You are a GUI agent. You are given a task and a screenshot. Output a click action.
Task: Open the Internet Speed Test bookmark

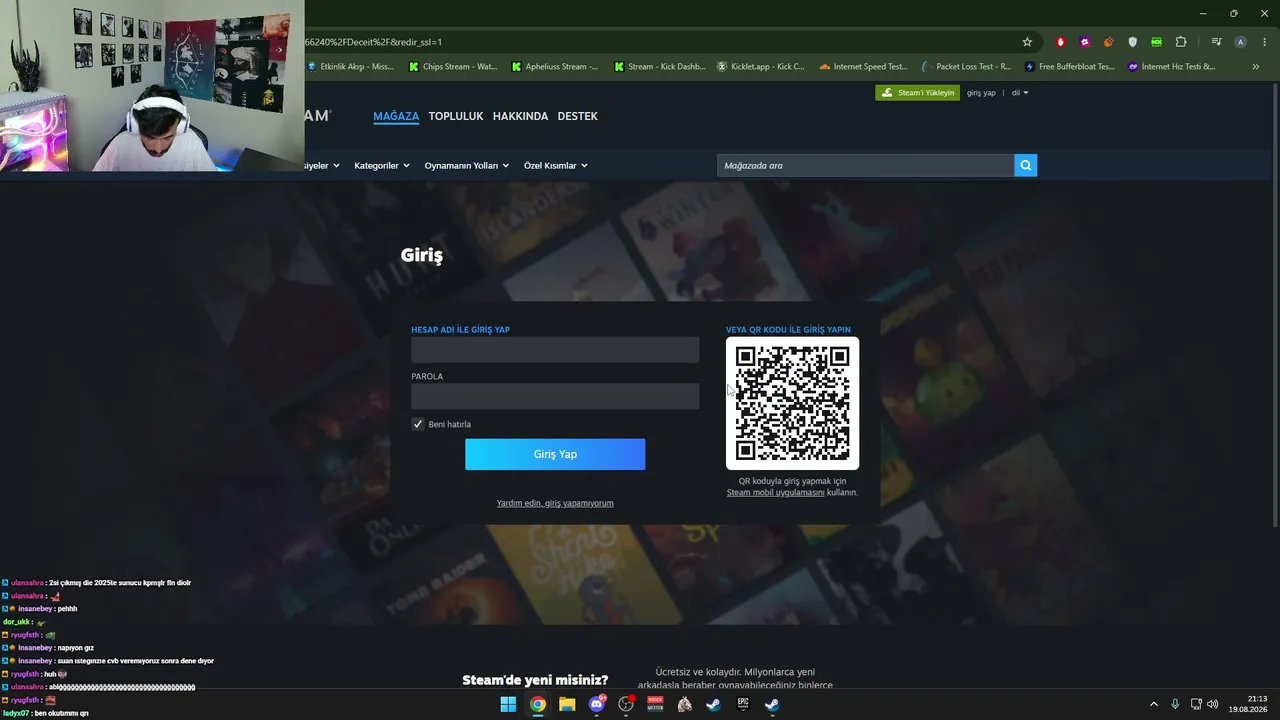click(x=863, y=67)
